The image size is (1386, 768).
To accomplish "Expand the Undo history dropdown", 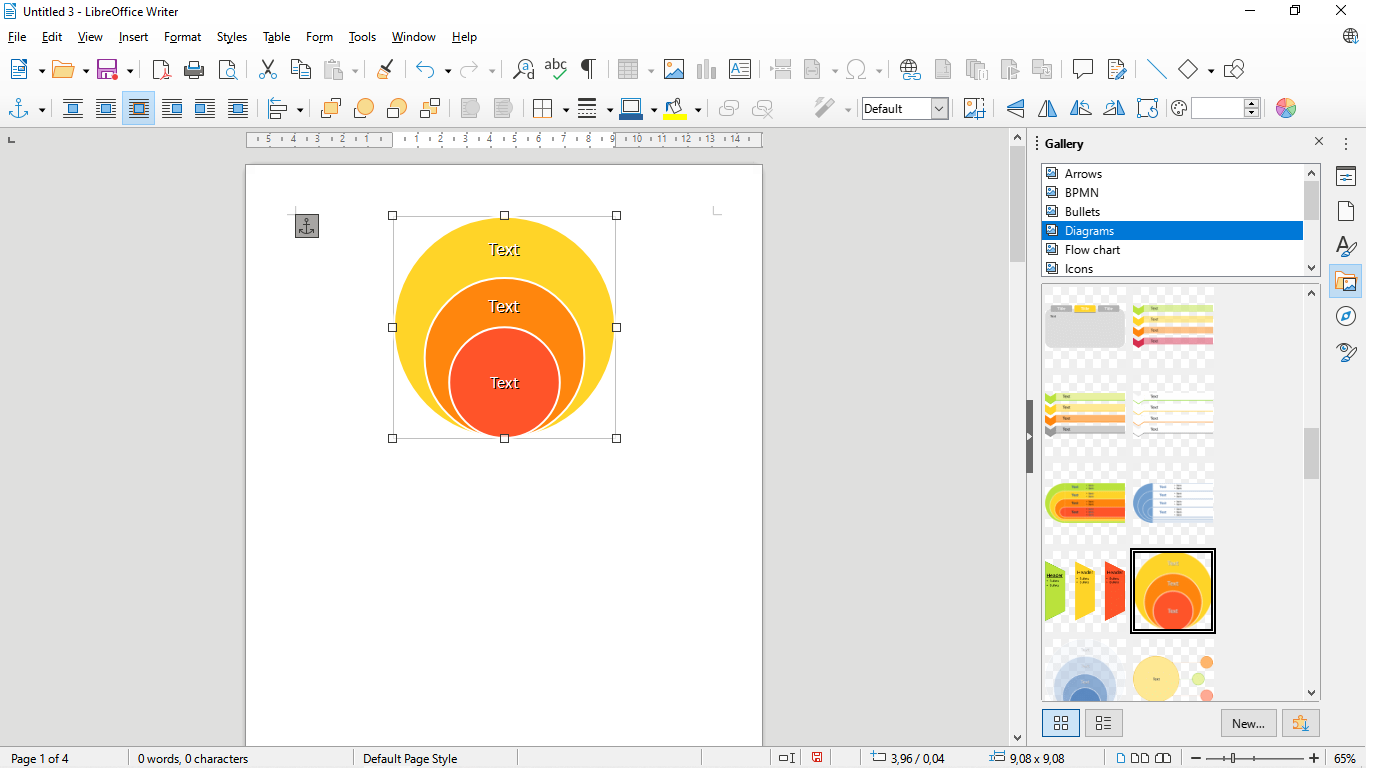I will click(448, 70).
